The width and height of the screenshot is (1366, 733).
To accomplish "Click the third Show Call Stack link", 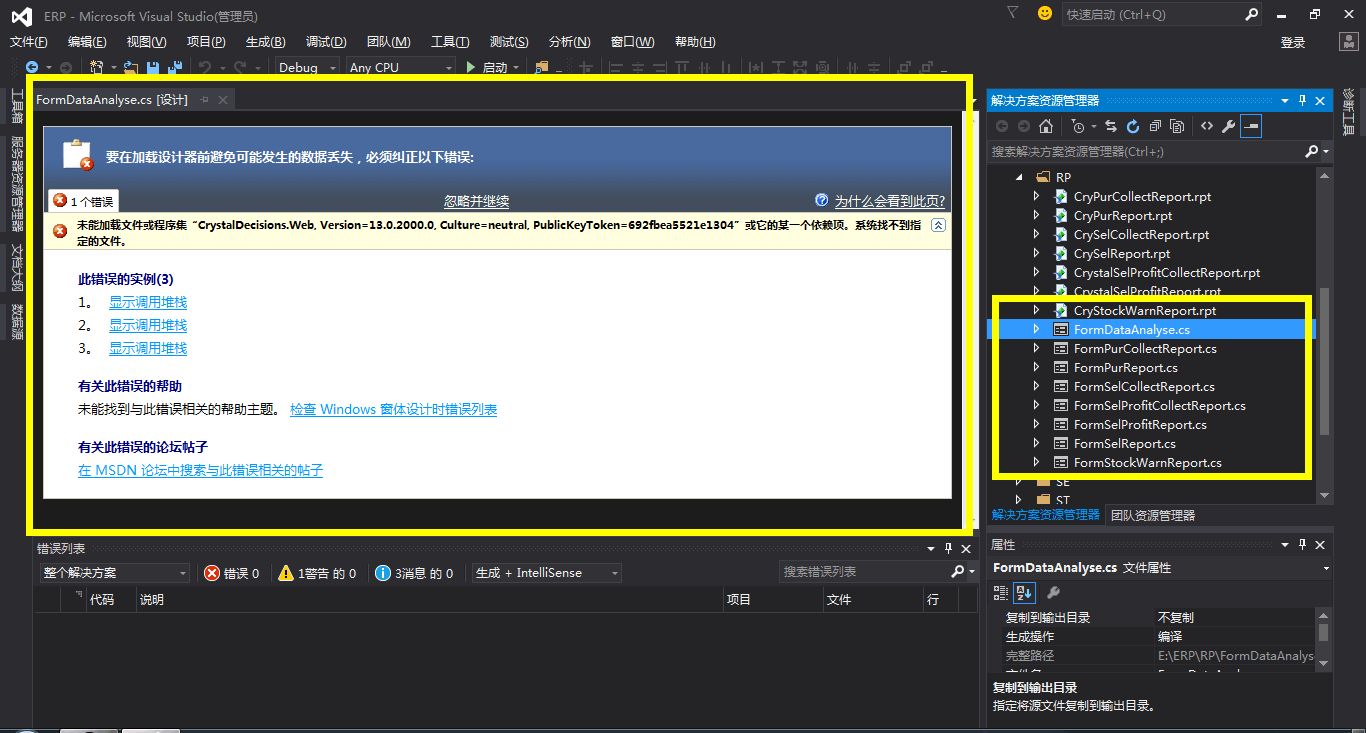I will (x=148, y=348).
